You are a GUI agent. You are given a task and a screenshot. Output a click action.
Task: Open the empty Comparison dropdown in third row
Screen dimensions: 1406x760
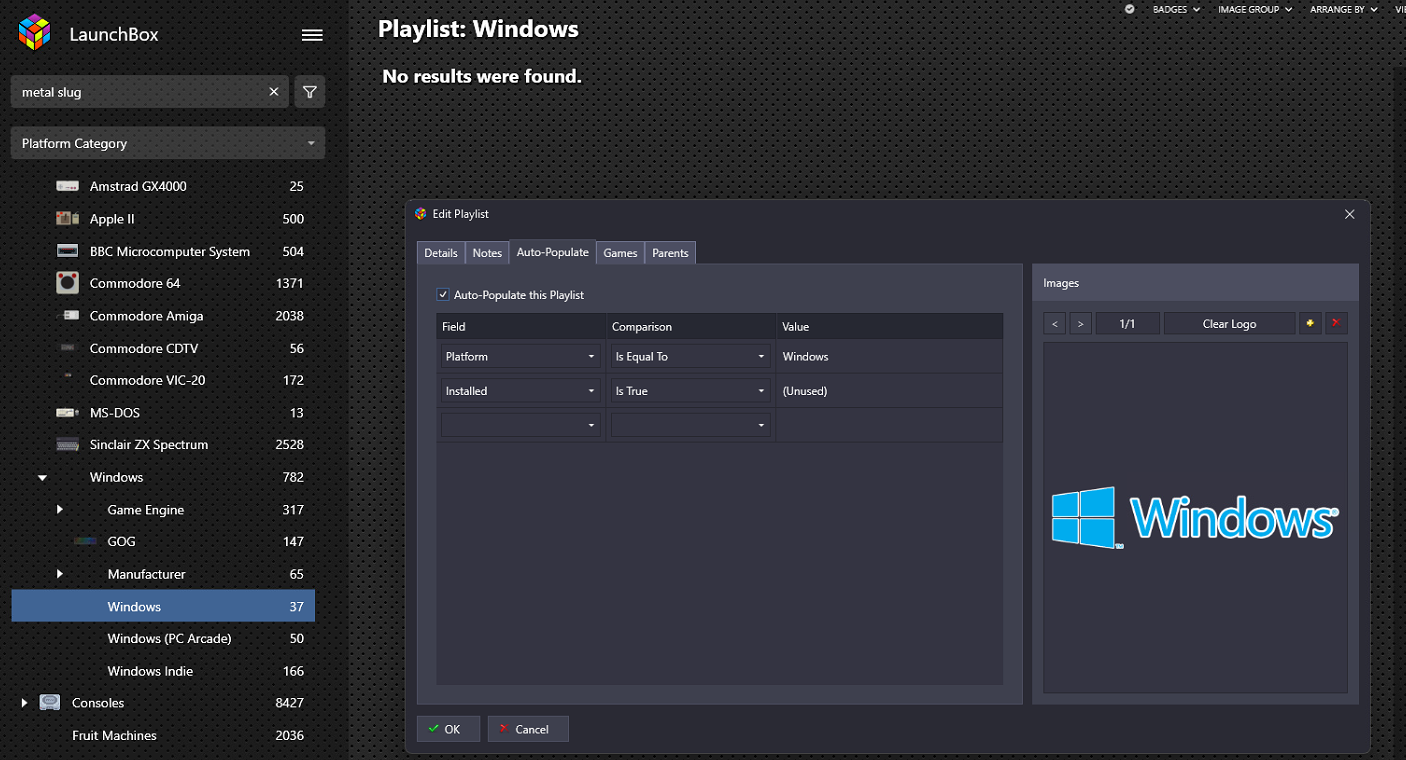[691, 425]
